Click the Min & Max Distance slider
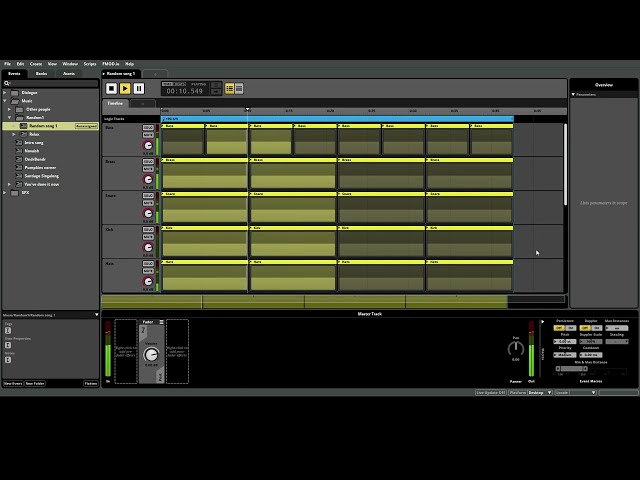The width and height of the screenshot is (640, 480). [x=571, y=369]
